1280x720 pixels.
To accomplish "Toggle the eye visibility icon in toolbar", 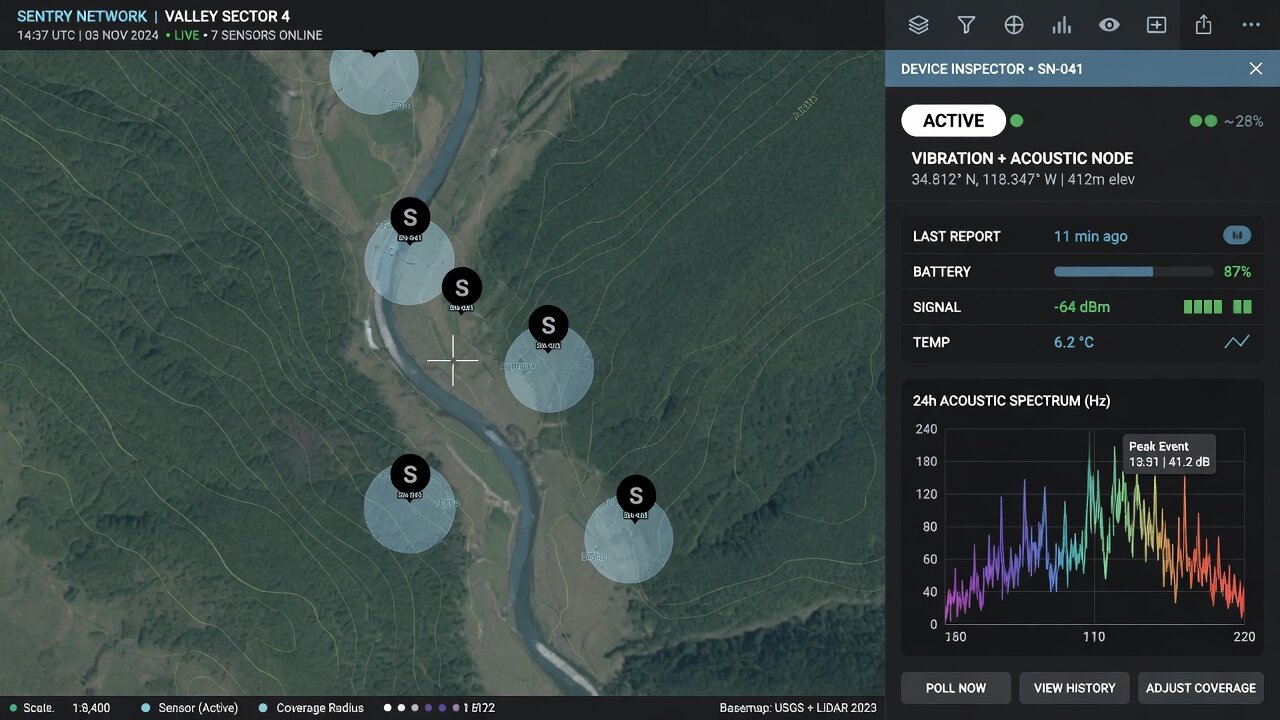I will pos(1109,25).
